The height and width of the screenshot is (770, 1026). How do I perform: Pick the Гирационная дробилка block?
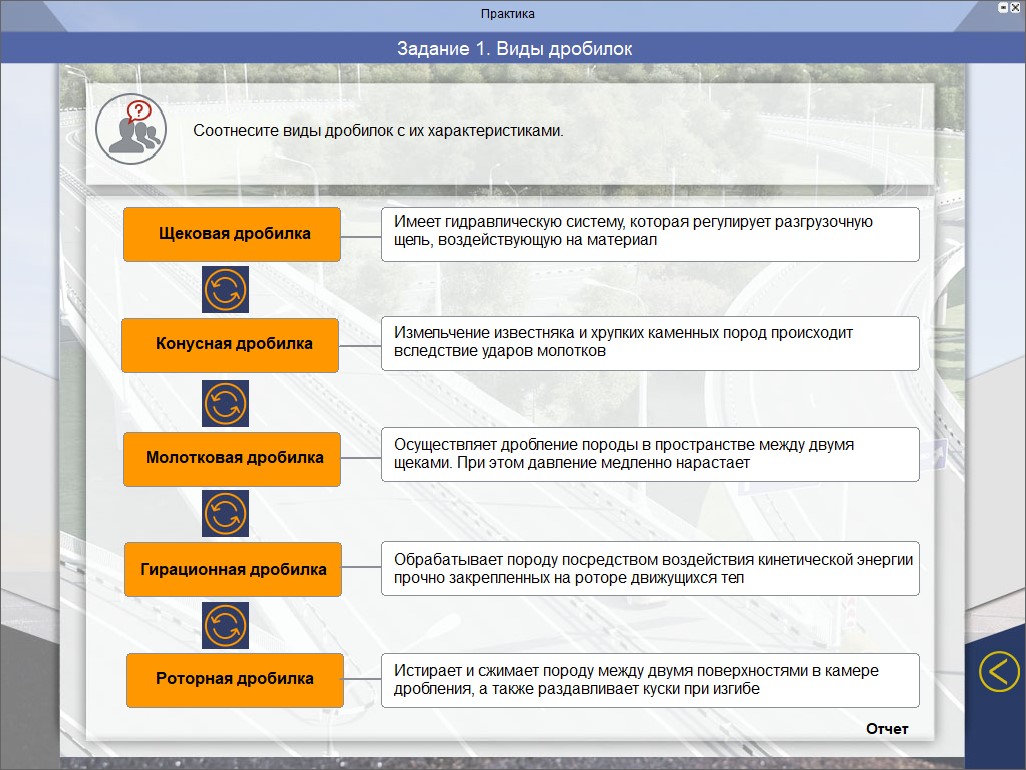232,570
